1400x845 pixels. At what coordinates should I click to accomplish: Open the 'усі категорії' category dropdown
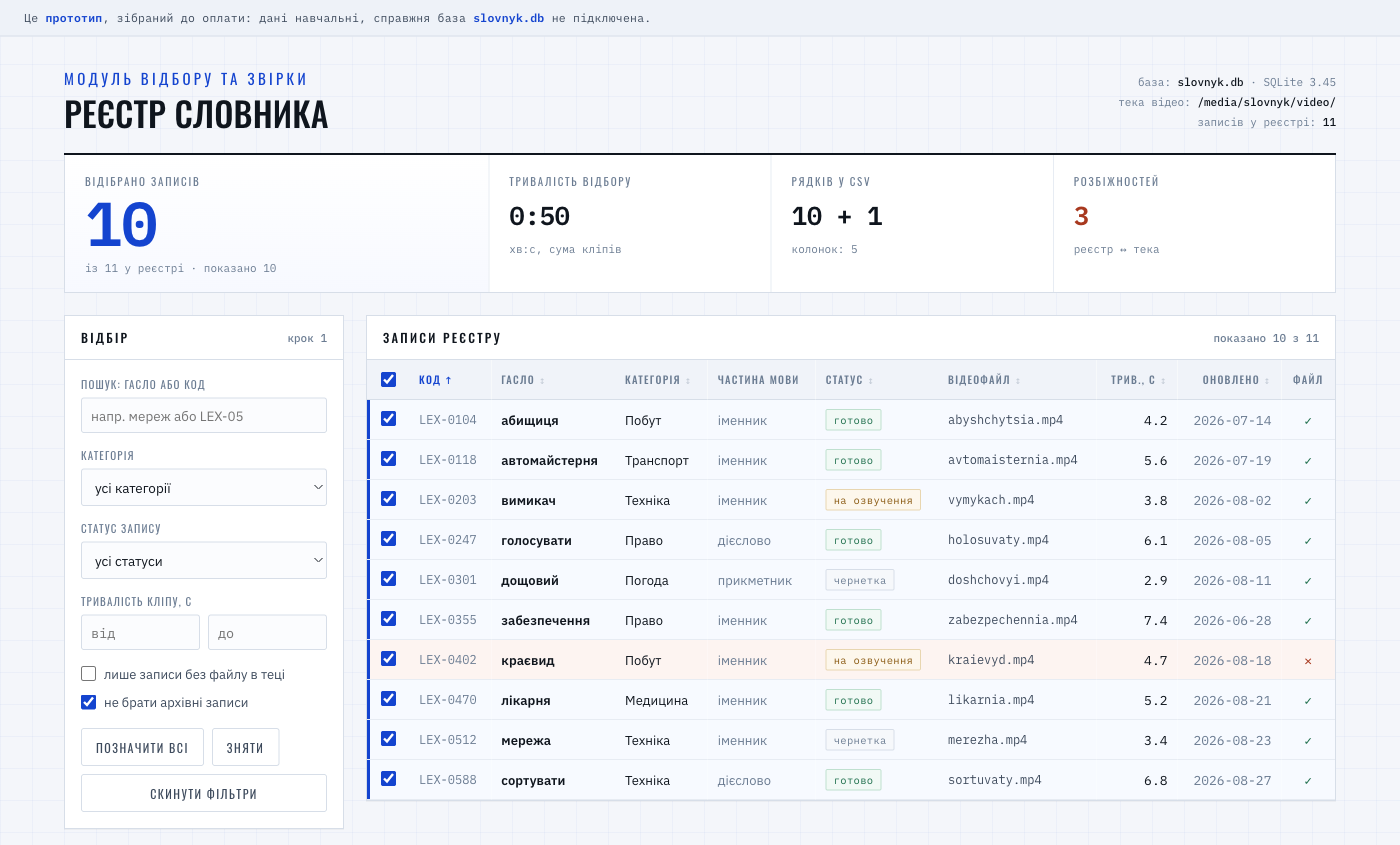[x=204, y=488]
